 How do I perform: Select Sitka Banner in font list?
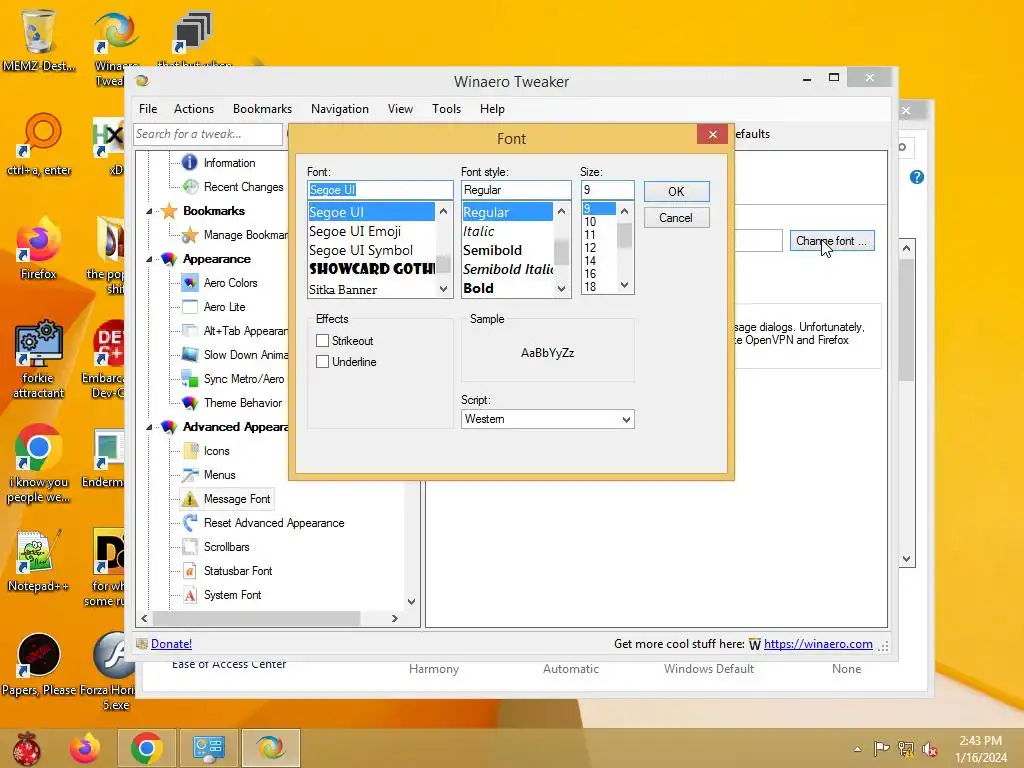[x=371, y=289]
